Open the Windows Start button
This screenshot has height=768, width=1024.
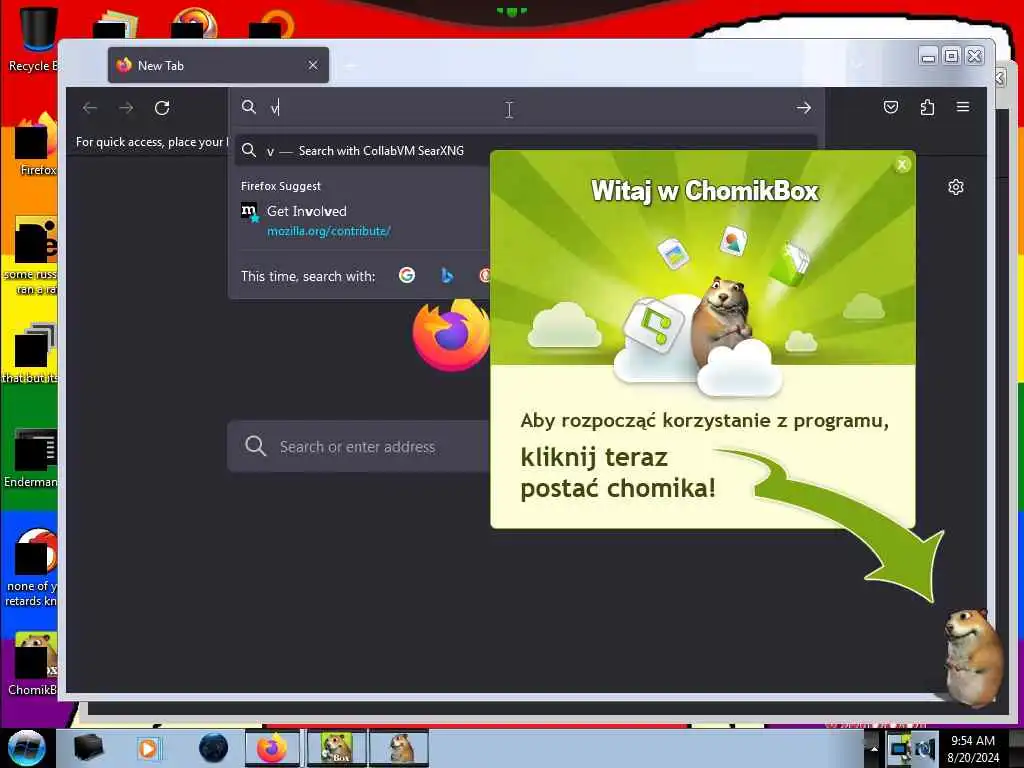[26, 748]
